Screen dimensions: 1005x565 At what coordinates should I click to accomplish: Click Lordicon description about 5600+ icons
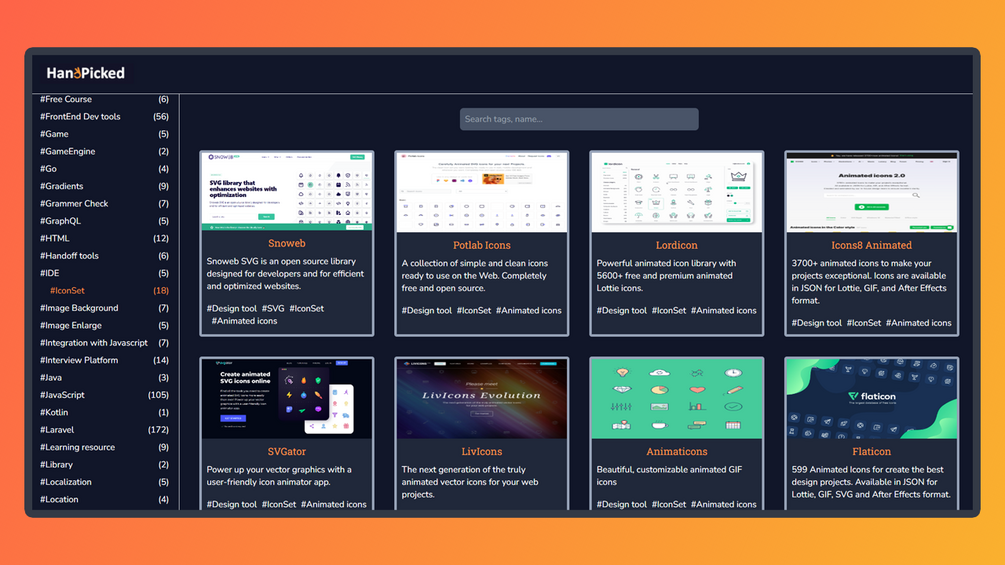666,275
